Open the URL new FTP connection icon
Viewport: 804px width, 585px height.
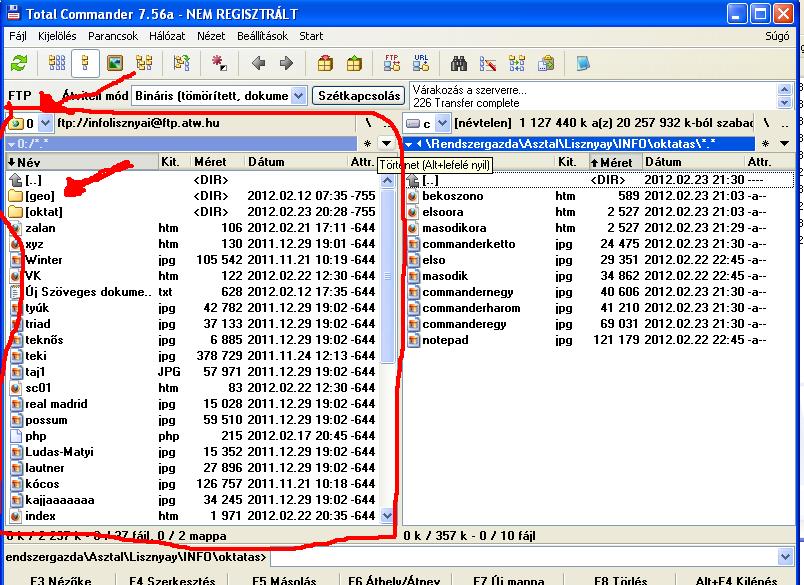[x=420, y=63]
